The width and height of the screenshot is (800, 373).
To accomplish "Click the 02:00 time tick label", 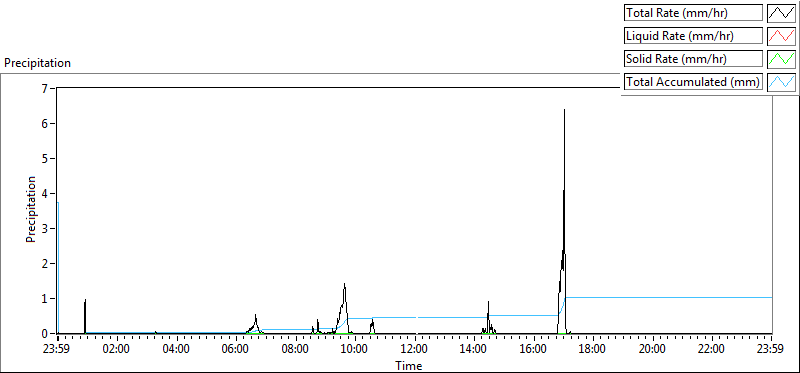I will point(117,350).
